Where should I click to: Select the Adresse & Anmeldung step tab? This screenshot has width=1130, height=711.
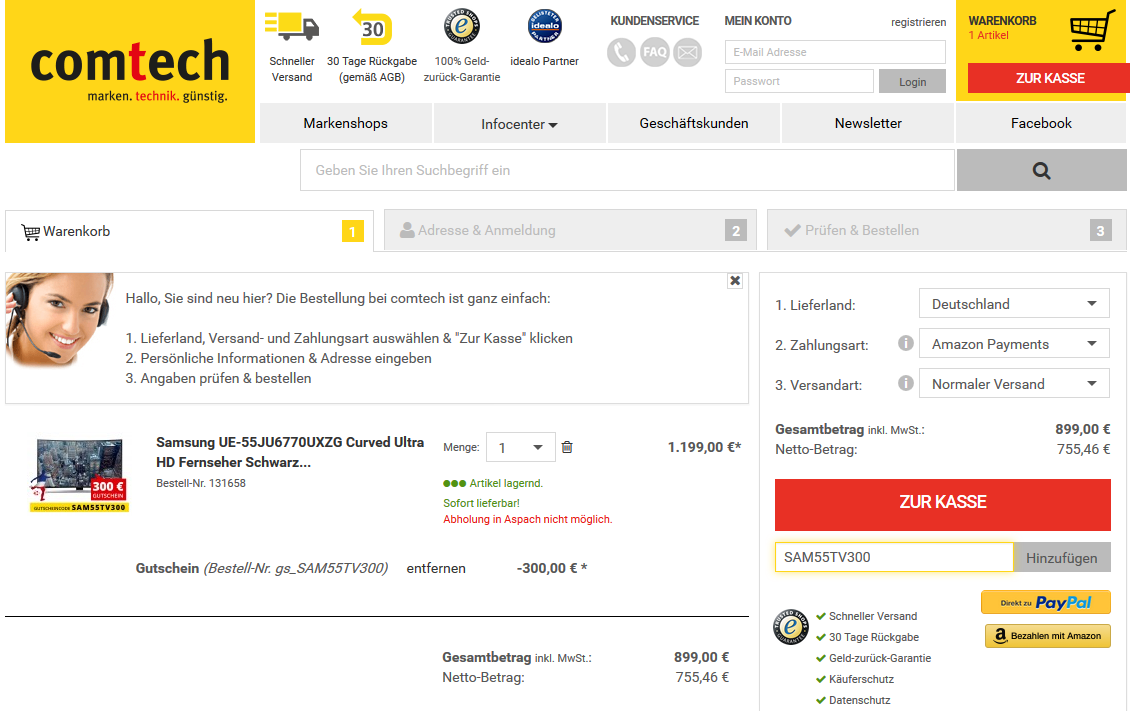click(x=570, y=231)
